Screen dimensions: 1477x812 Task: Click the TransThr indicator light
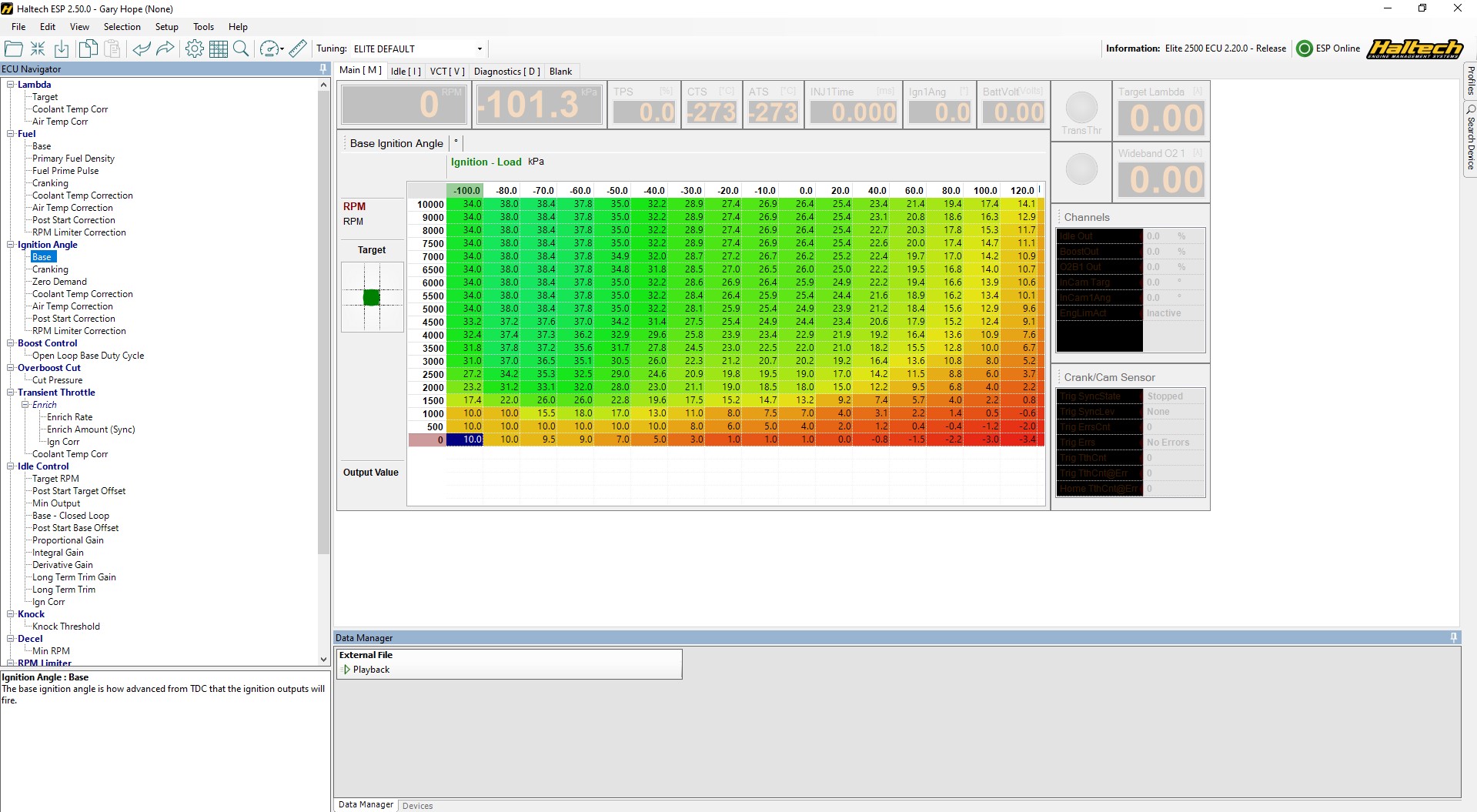[x=1081, y=108]
